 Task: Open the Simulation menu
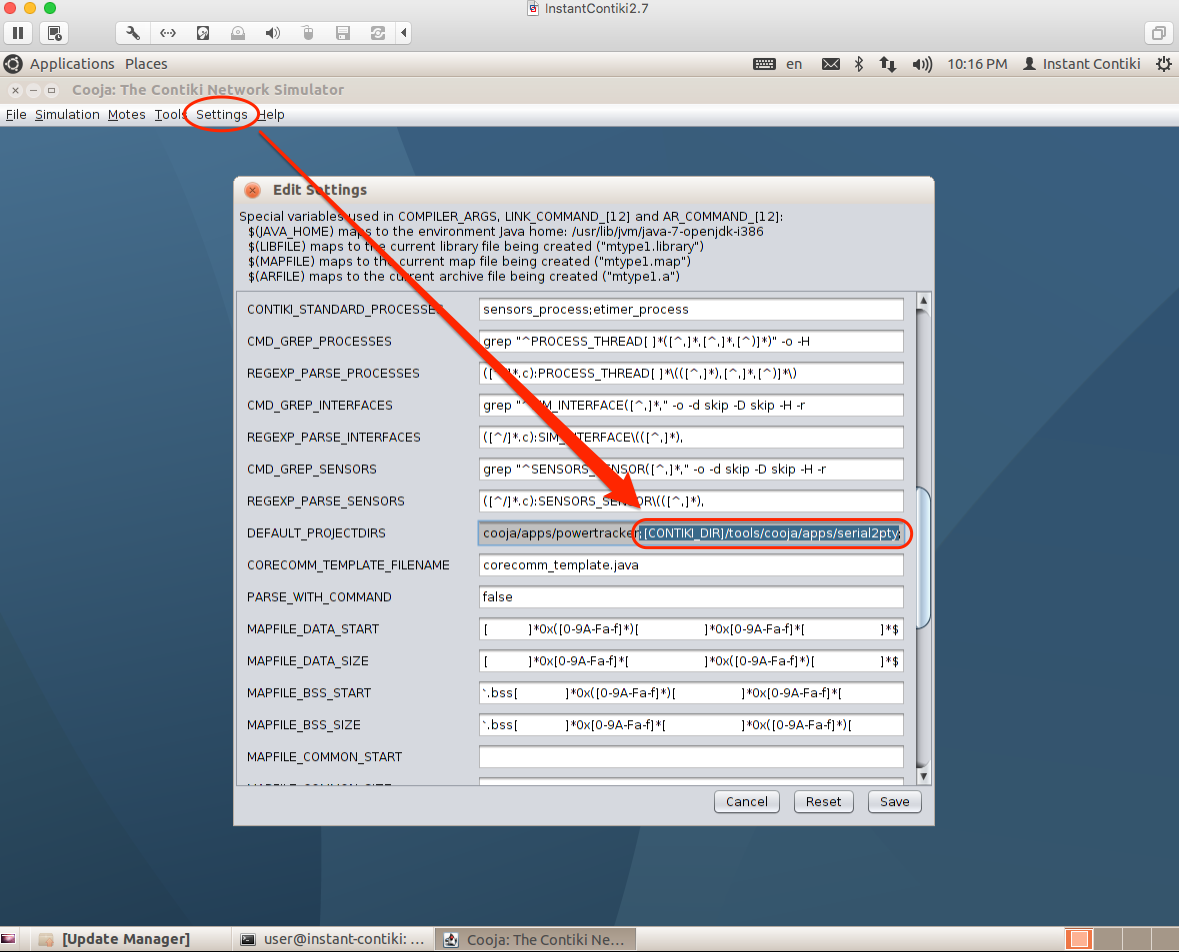click(x=67, y=115)
